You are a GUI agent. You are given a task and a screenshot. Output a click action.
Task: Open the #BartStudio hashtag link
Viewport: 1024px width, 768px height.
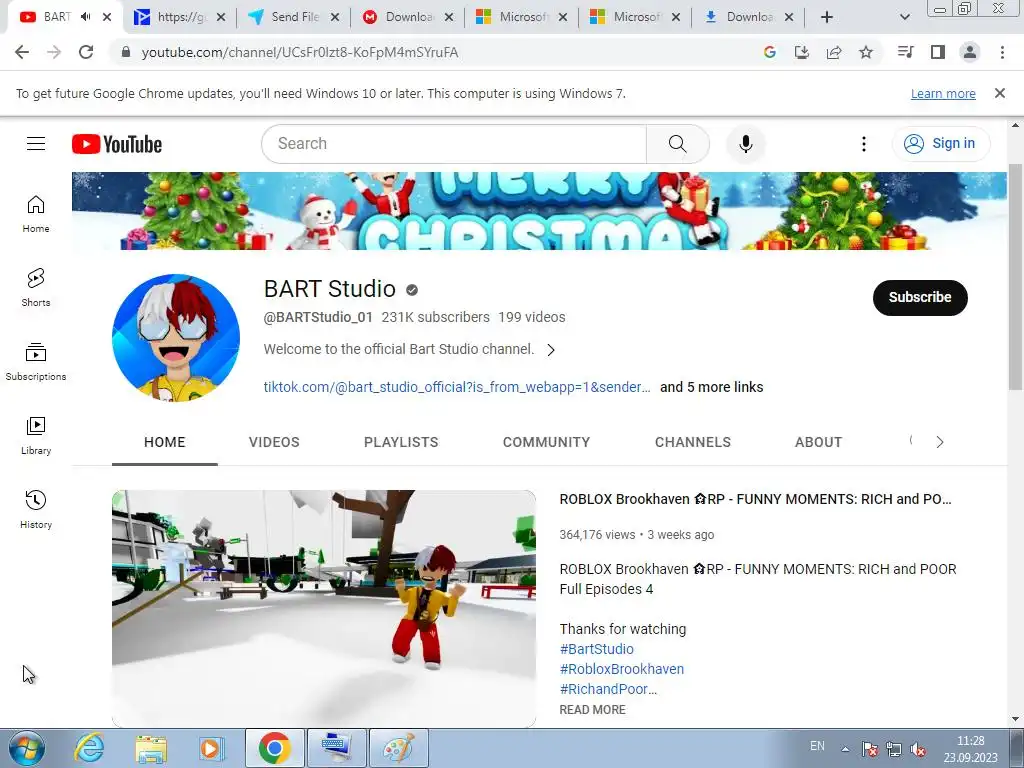pyautogui.click(x=596, y=649)
